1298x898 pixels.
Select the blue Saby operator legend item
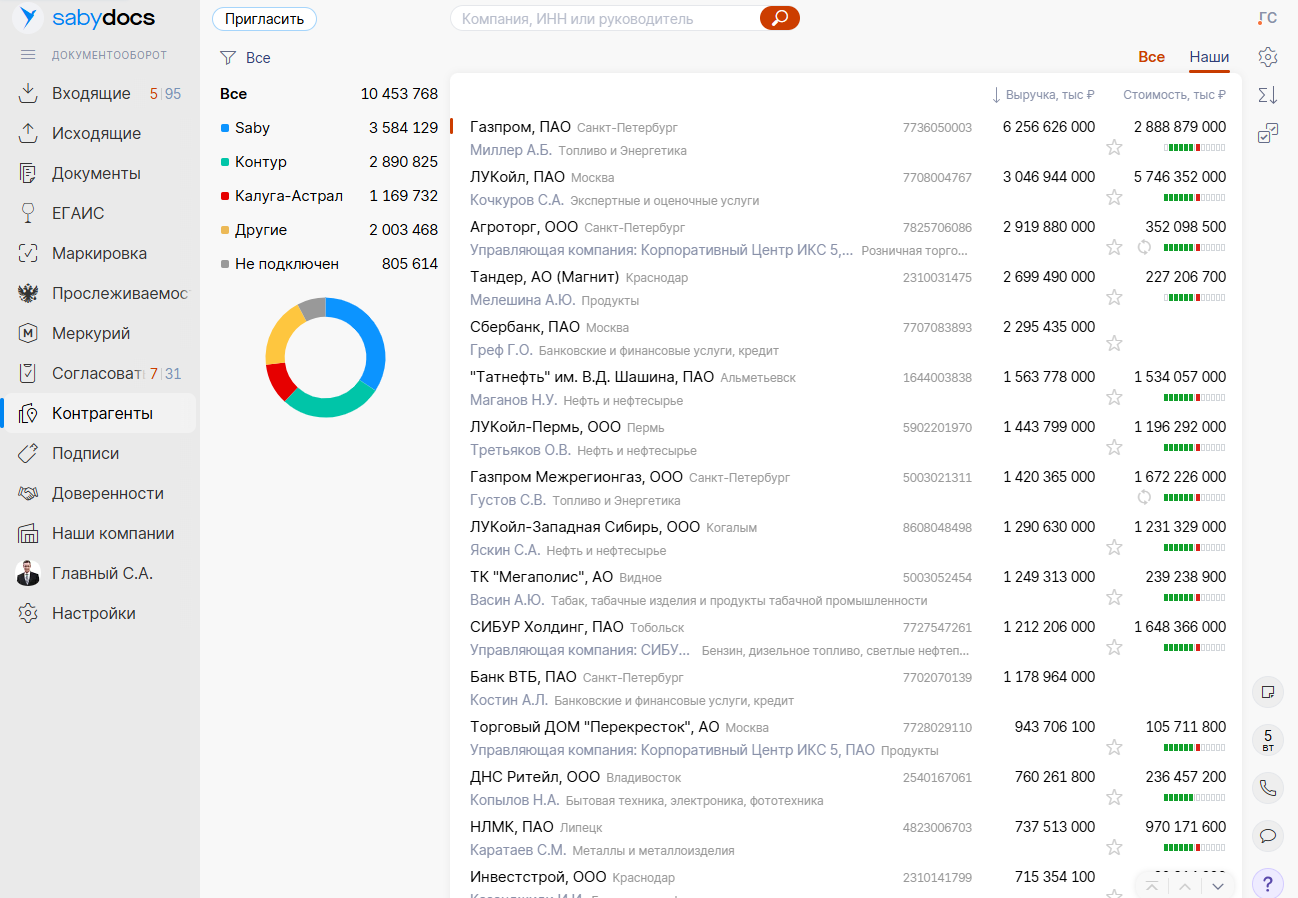click(252, 128)
